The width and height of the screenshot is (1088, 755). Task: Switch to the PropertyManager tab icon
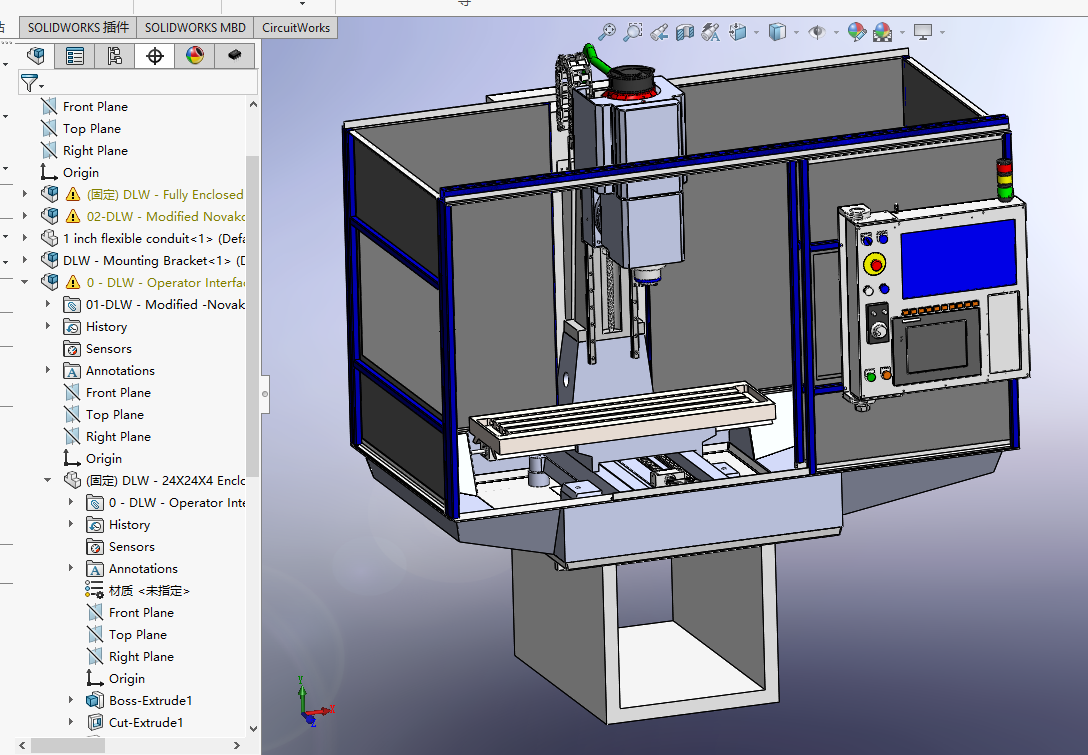coord(74,56)
